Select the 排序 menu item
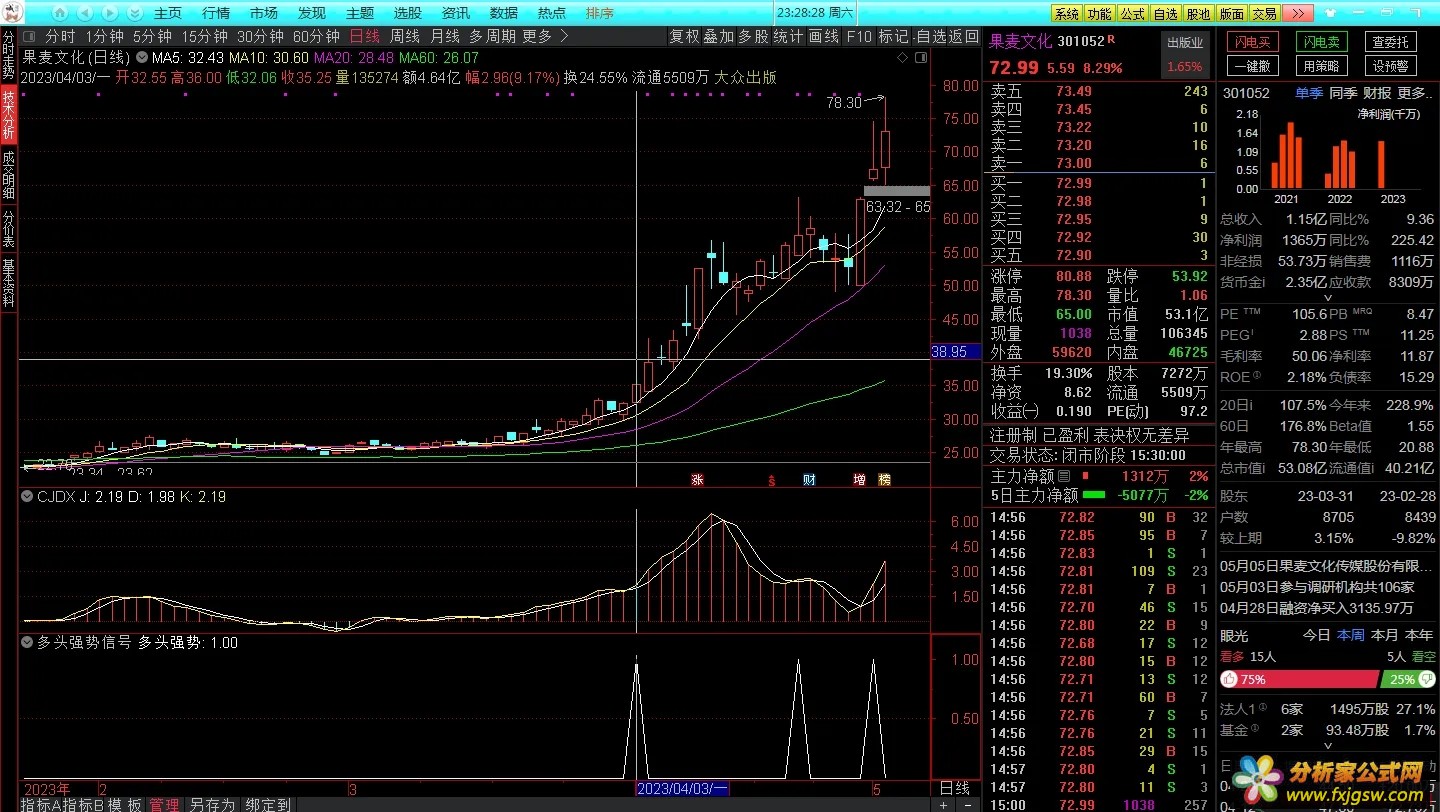Viewport: 1440px width, 812px height. tap(600, 13)
